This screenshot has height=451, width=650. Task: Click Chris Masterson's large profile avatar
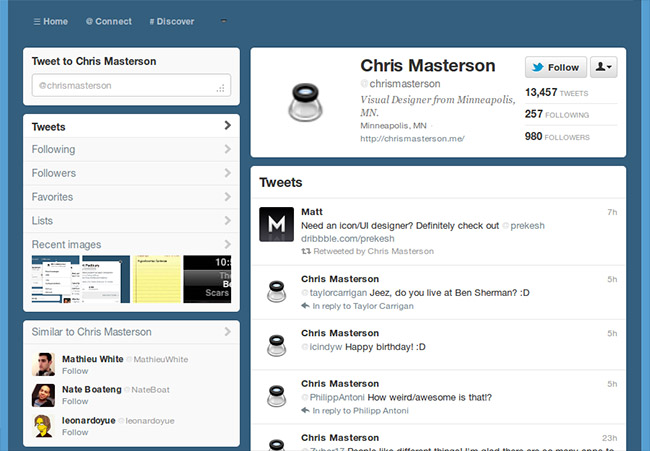[x=305, y=102]
